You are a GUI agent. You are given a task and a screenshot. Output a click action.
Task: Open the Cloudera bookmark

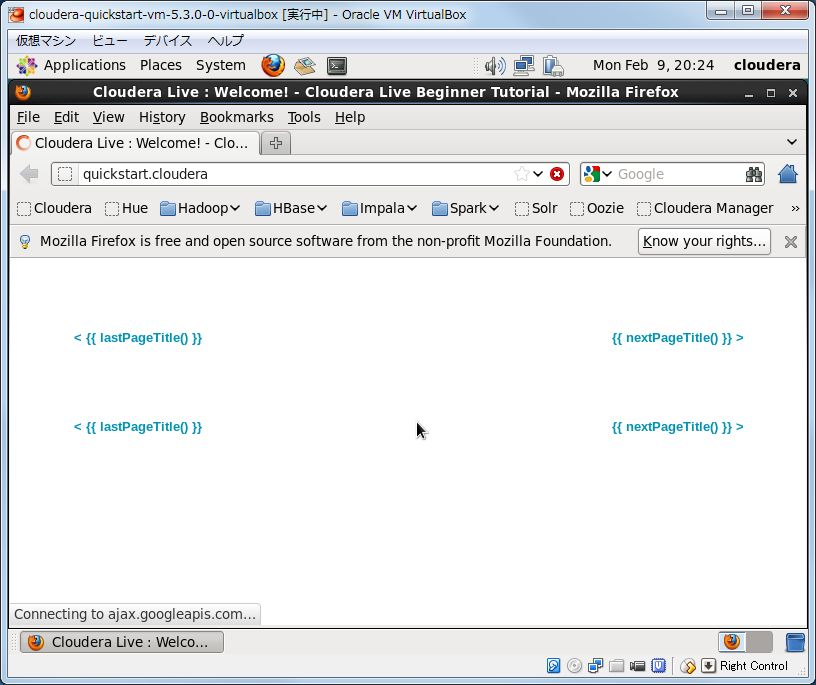[x=54, y=208]
